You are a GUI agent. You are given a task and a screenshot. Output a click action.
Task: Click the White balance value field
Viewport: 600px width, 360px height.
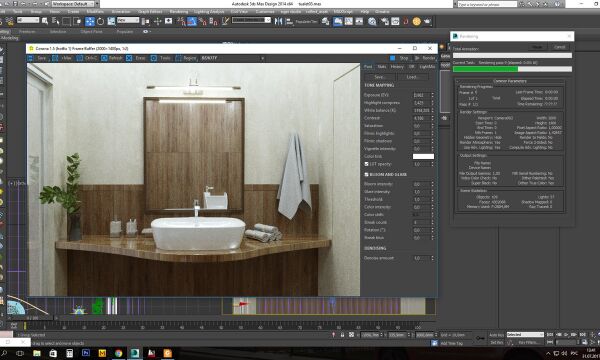[x=421, y=110]
